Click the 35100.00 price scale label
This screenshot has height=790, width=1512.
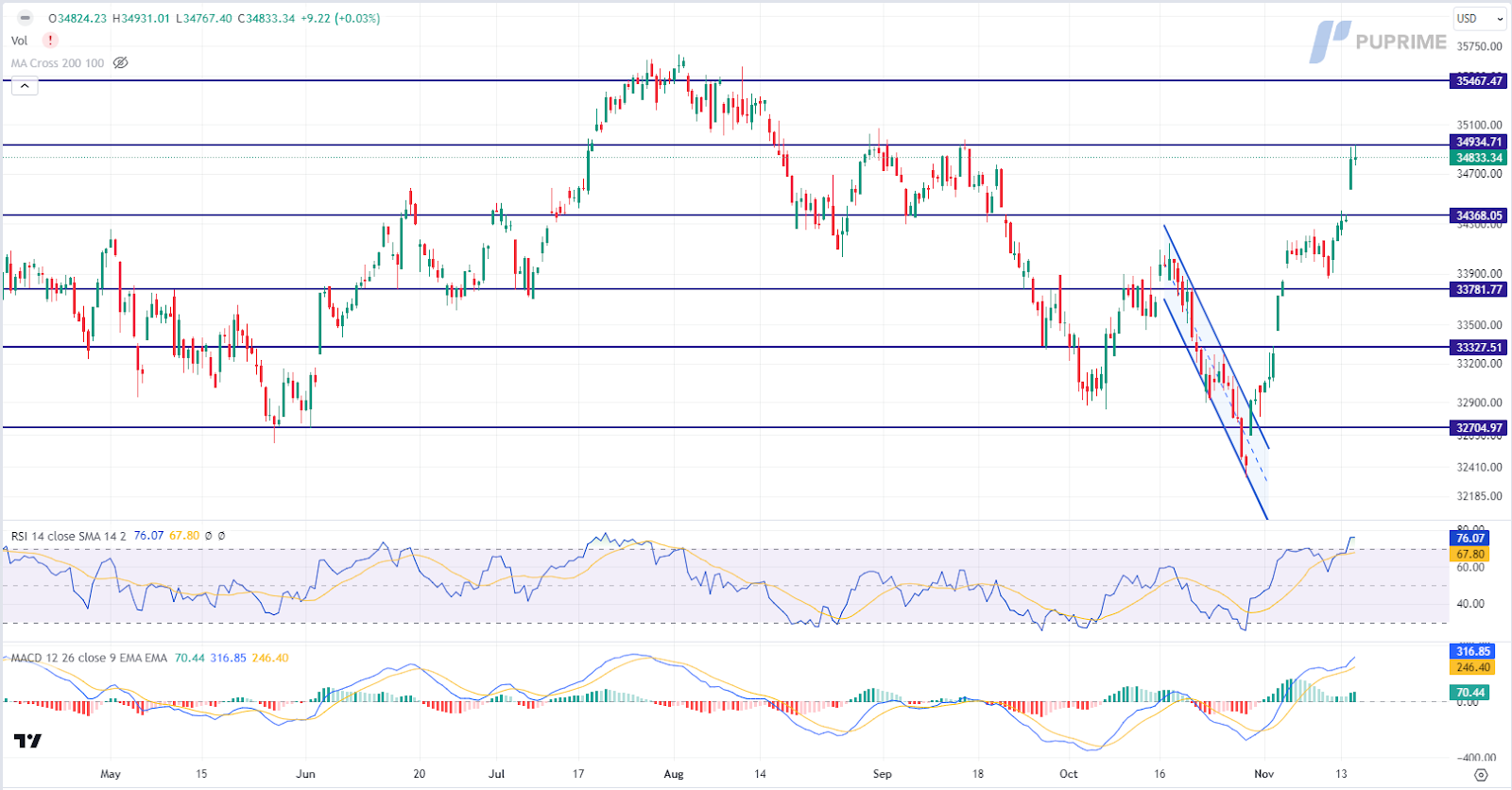point(1479,125)
